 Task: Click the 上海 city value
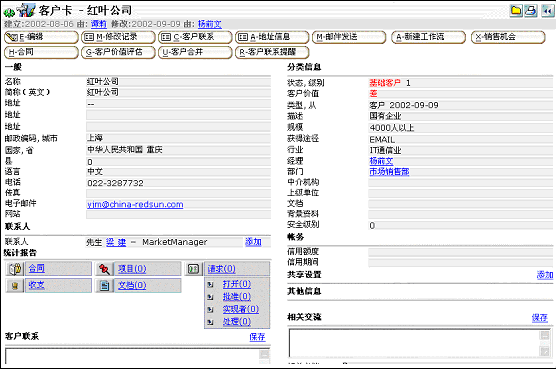(95, 138)
